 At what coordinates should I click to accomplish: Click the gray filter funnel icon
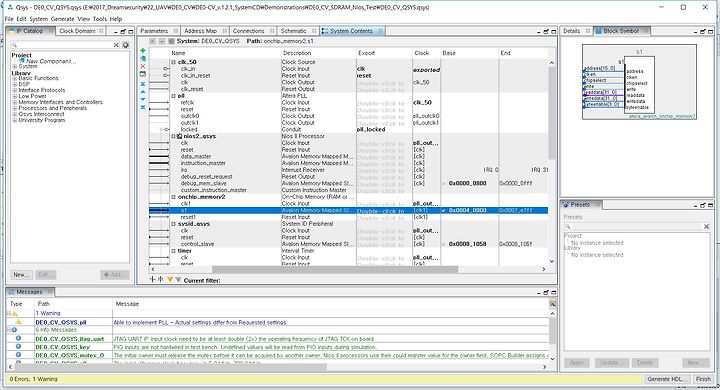pos(178,279)
